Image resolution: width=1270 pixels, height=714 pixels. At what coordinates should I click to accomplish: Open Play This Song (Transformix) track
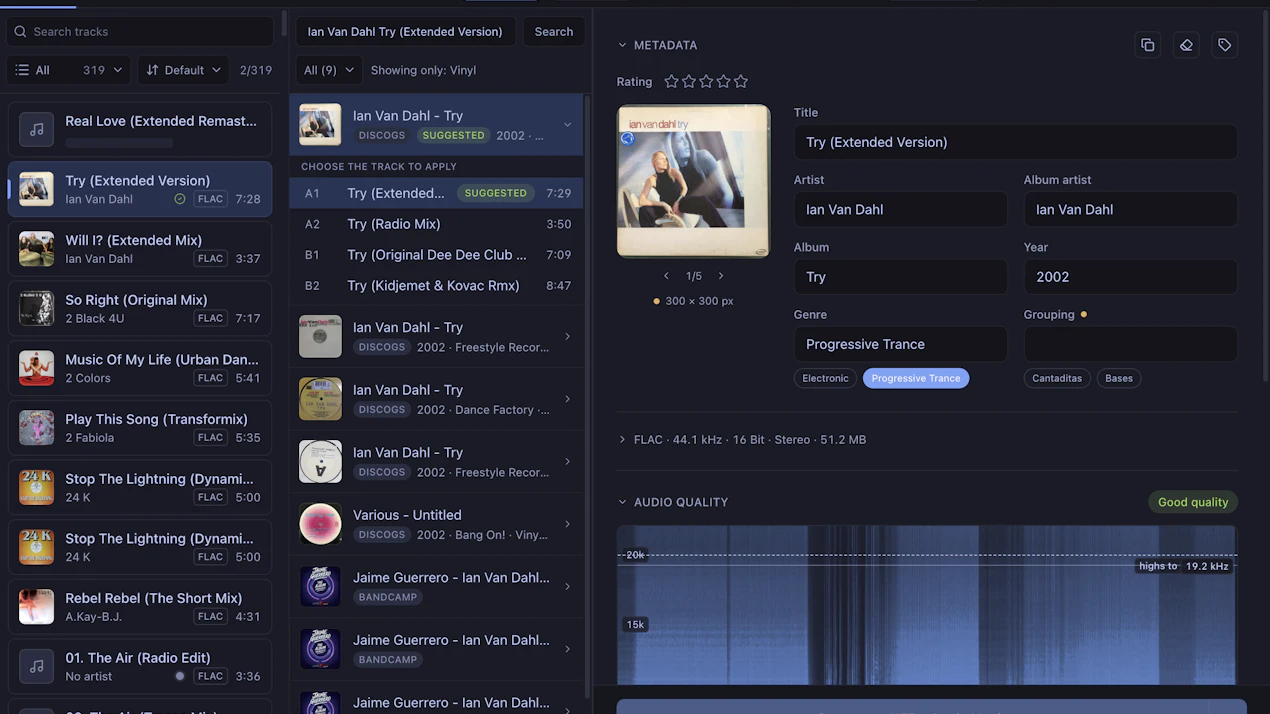click(140, 427)
